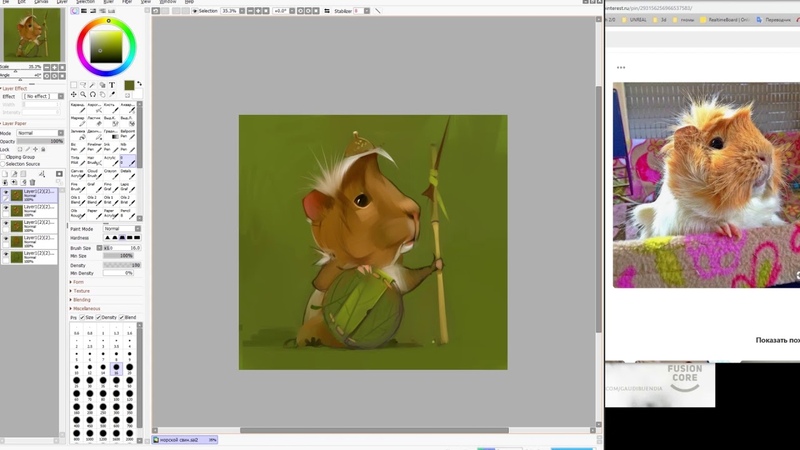Select the Rotate view tool
The width and height of the screenshot is (800, 450).
(x=93, y=94)
